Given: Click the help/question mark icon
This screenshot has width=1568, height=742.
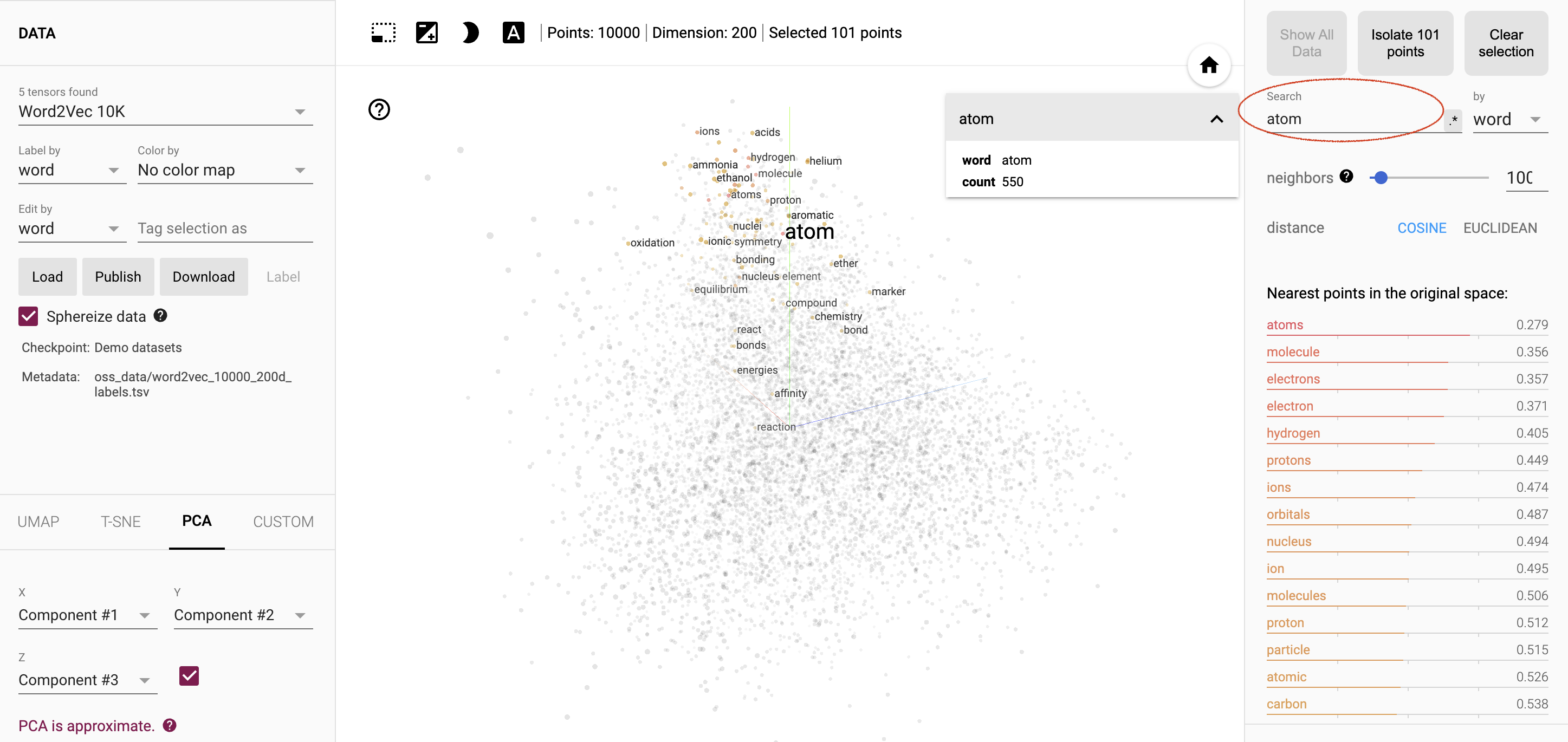Looking at the screenshot, I should coord(379,110).
